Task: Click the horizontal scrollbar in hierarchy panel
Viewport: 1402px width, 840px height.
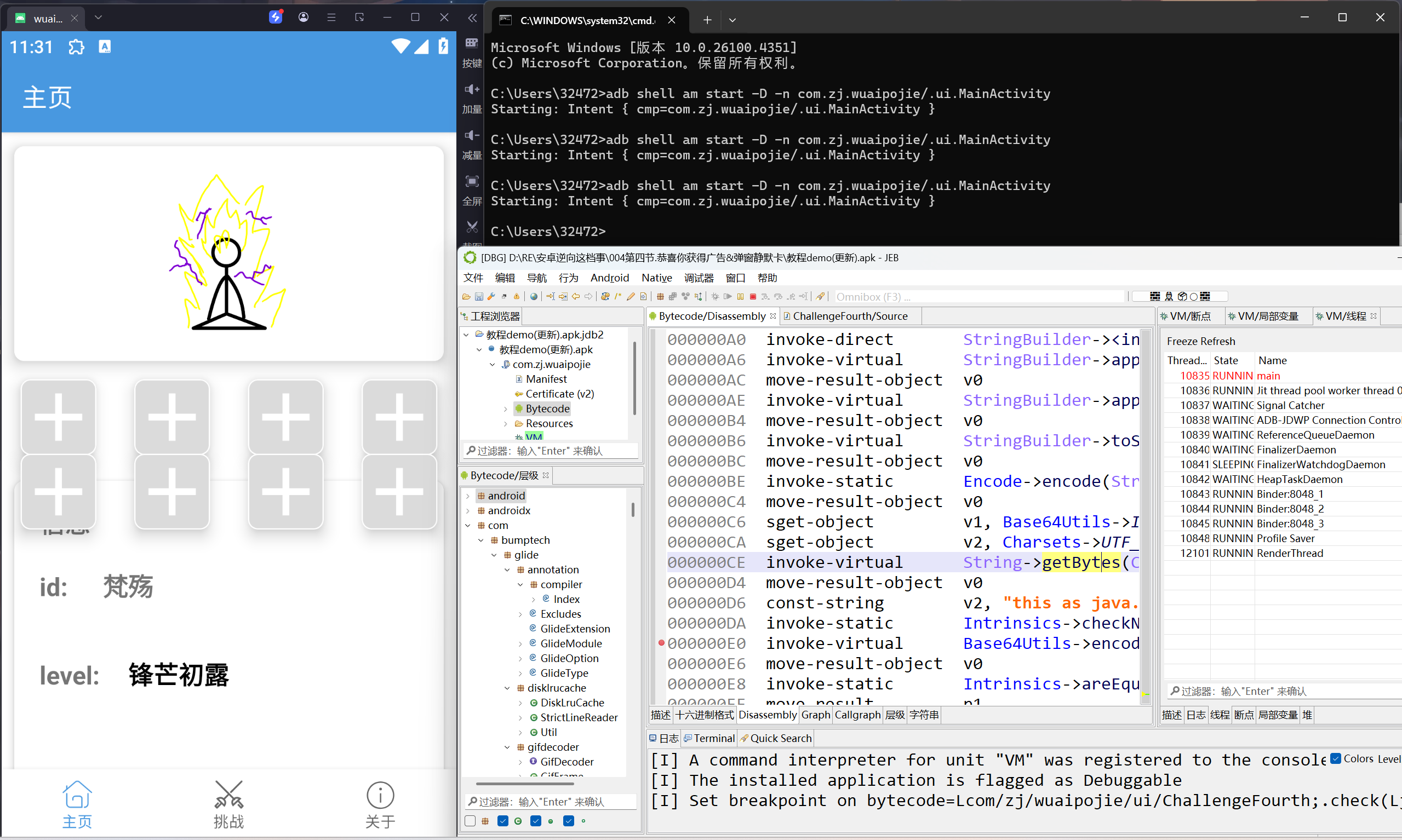Action: click(525, 784)
